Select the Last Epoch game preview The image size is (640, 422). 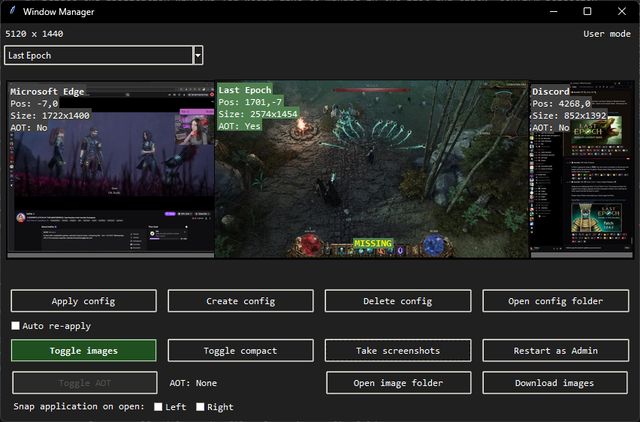pos(372,169)
